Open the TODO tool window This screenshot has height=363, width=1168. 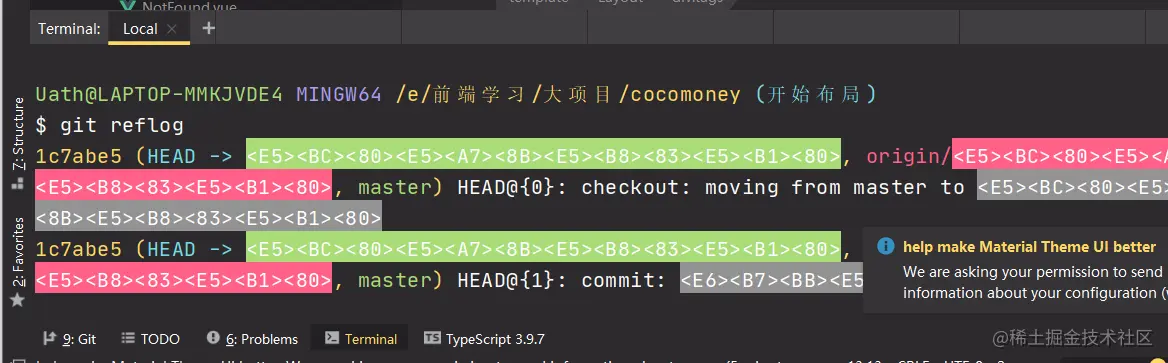click(x=150, y=339)
